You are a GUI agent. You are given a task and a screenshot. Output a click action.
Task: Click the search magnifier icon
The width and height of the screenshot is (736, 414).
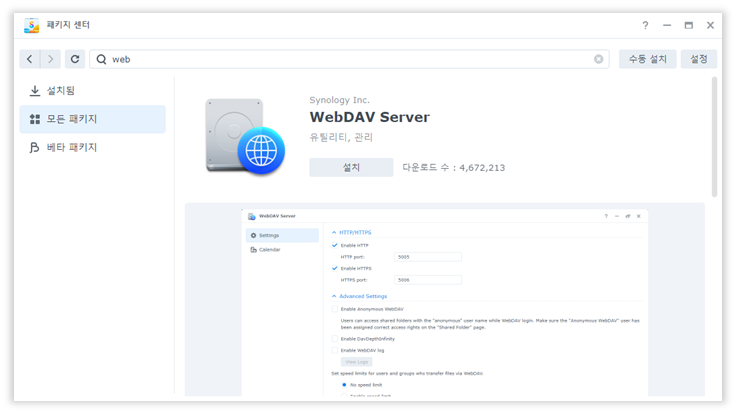point(101,59)
